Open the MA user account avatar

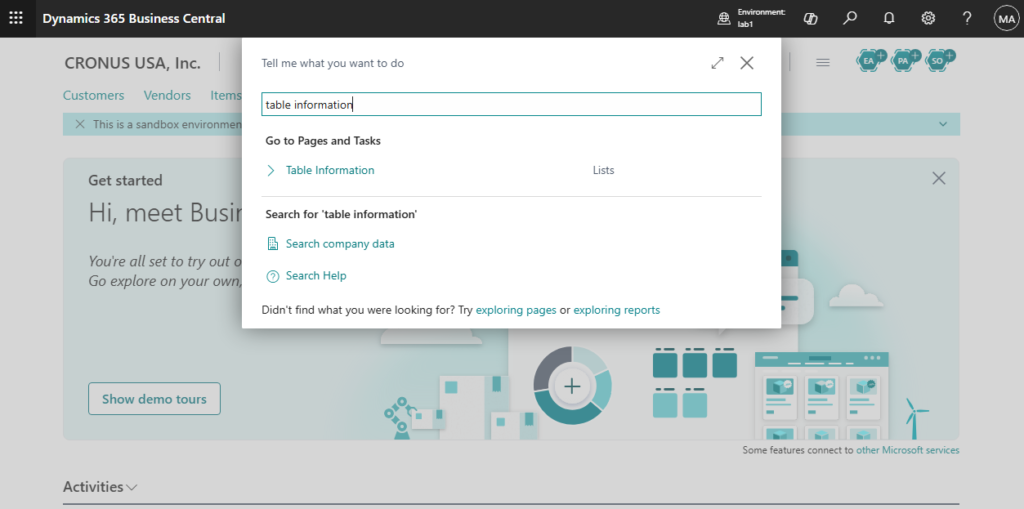(1006, 18)
